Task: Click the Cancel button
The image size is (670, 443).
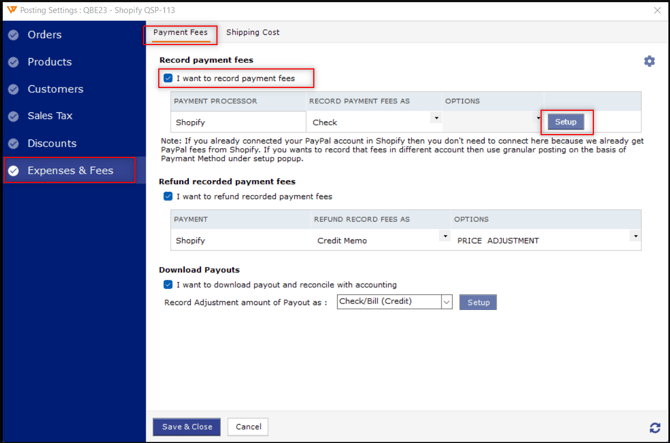Action: coord(247,427)
